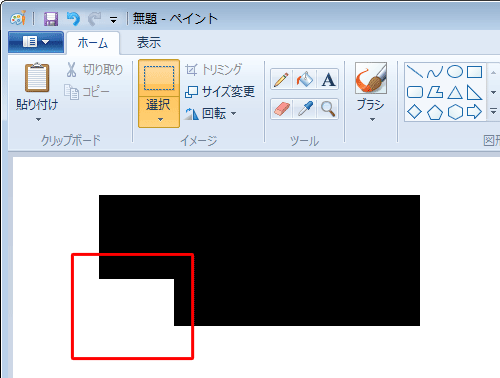Choose the Hexagon shape
Image resolution: width=500 pixels, height=378 pixels.
pos(455,112)
